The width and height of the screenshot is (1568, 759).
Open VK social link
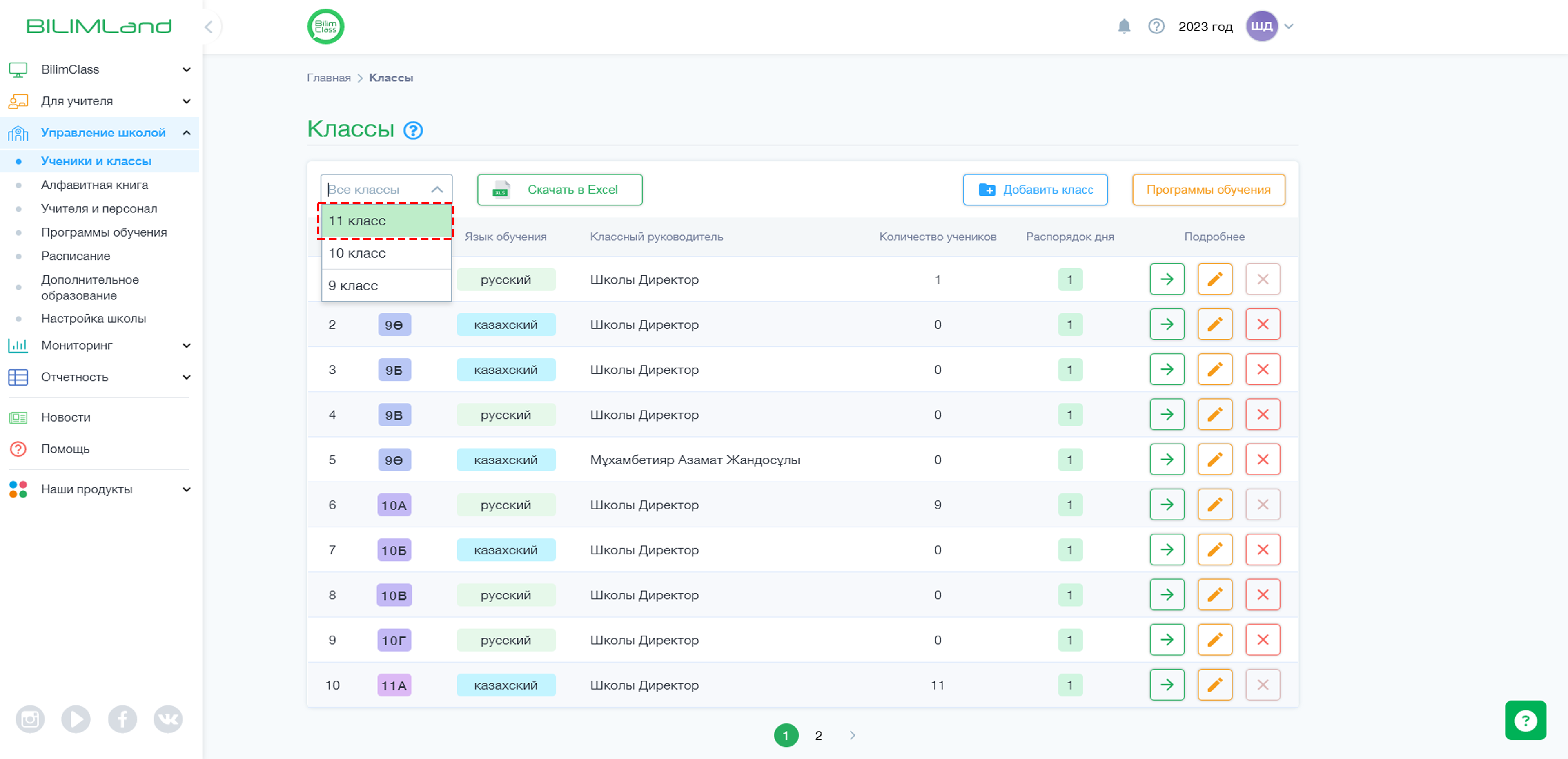point(168,719)
